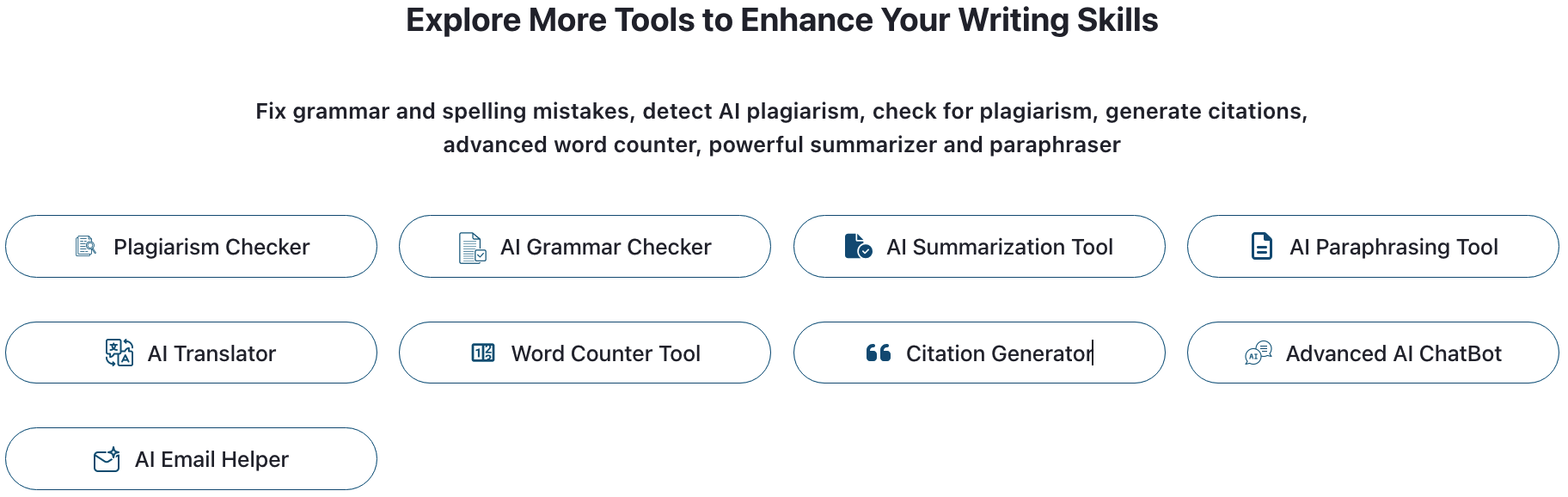
Task: Choose the Citation Generator text label
Action: click(999, 353)
